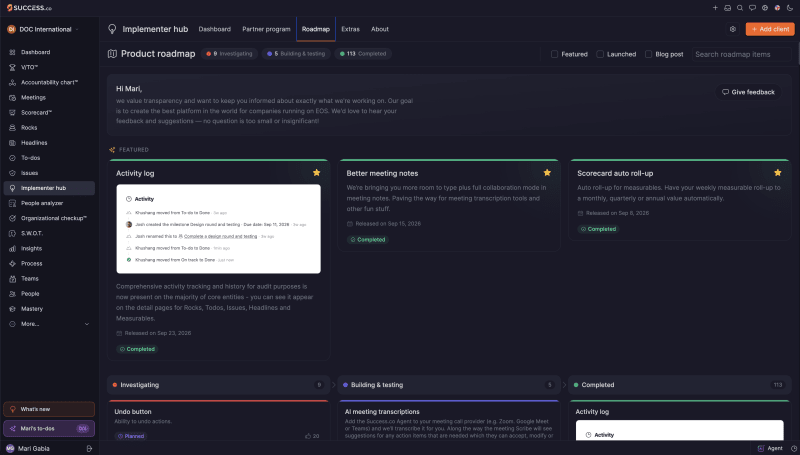Click the Investigating column header

(x=218, y=385)
